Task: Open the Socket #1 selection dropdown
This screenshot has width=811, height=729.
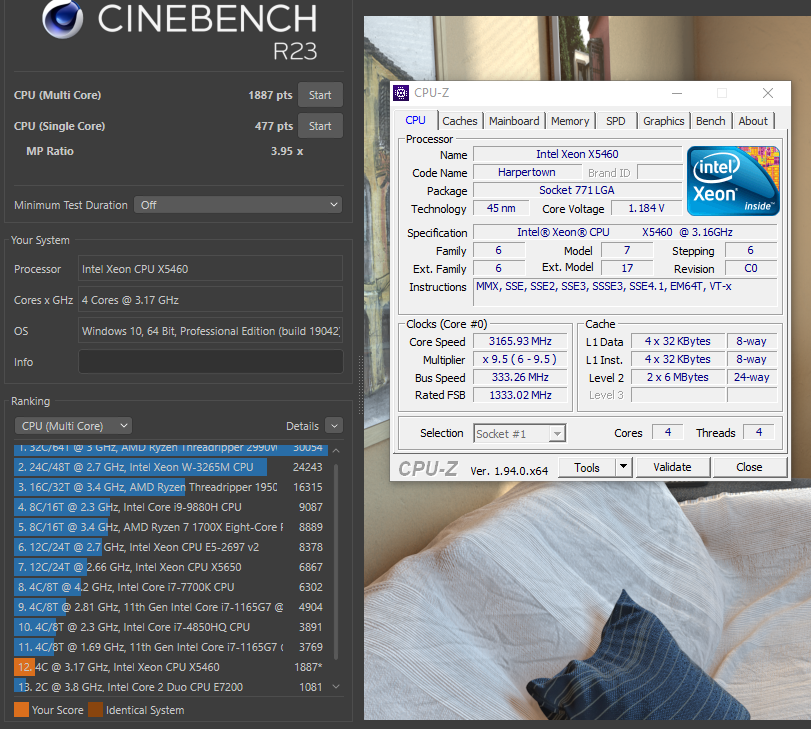Action: [520, 434]
